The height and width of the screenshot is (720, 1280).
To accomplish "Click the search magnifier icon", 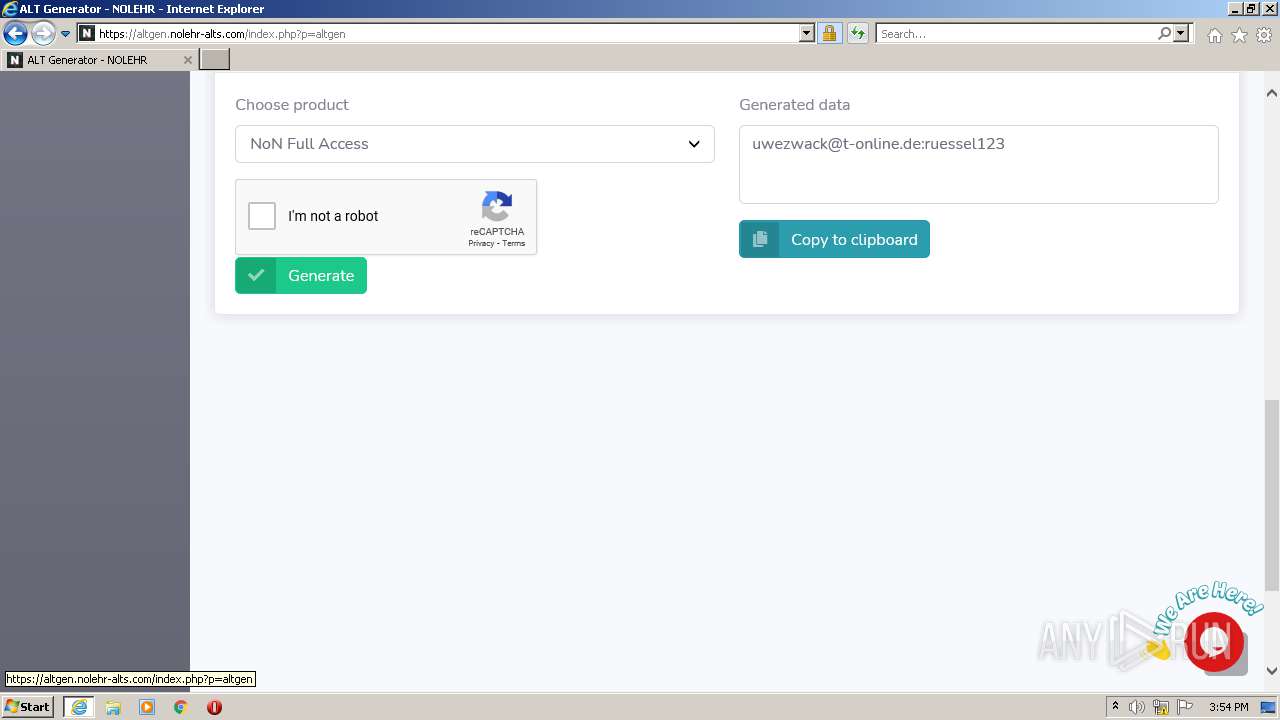I will tap(1164, 34).
